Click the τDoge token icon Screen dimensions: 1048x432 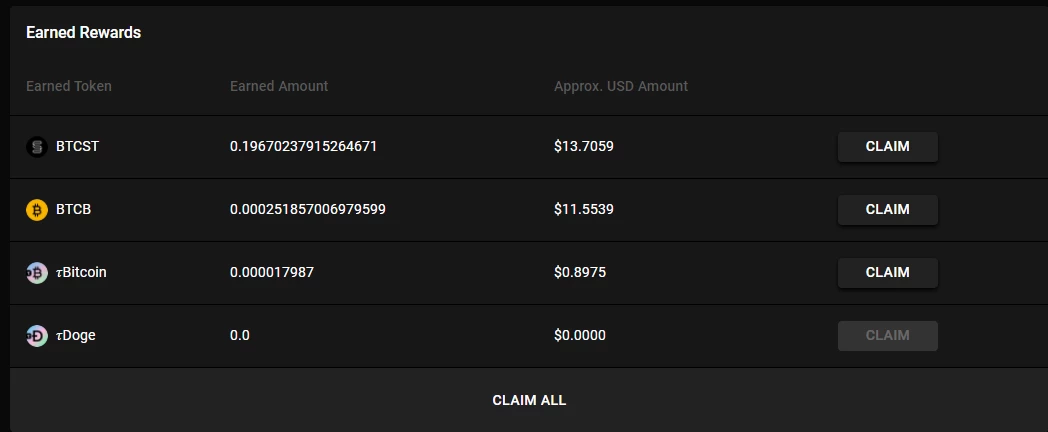coord(37,336)
